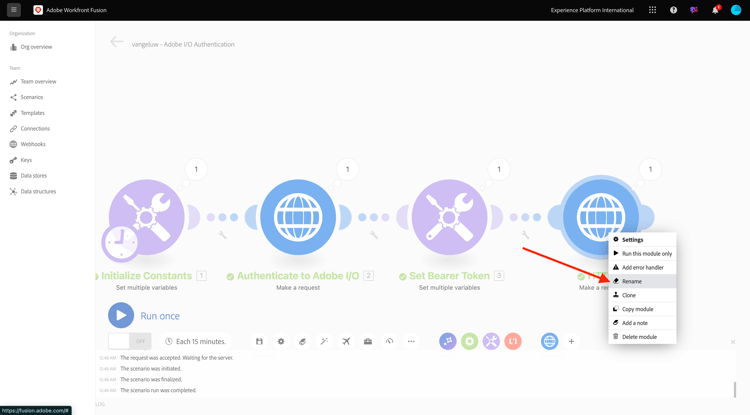The image size is (750, 415).
Task: Open the help question mark icon
Action: click(x=673, y=10)
